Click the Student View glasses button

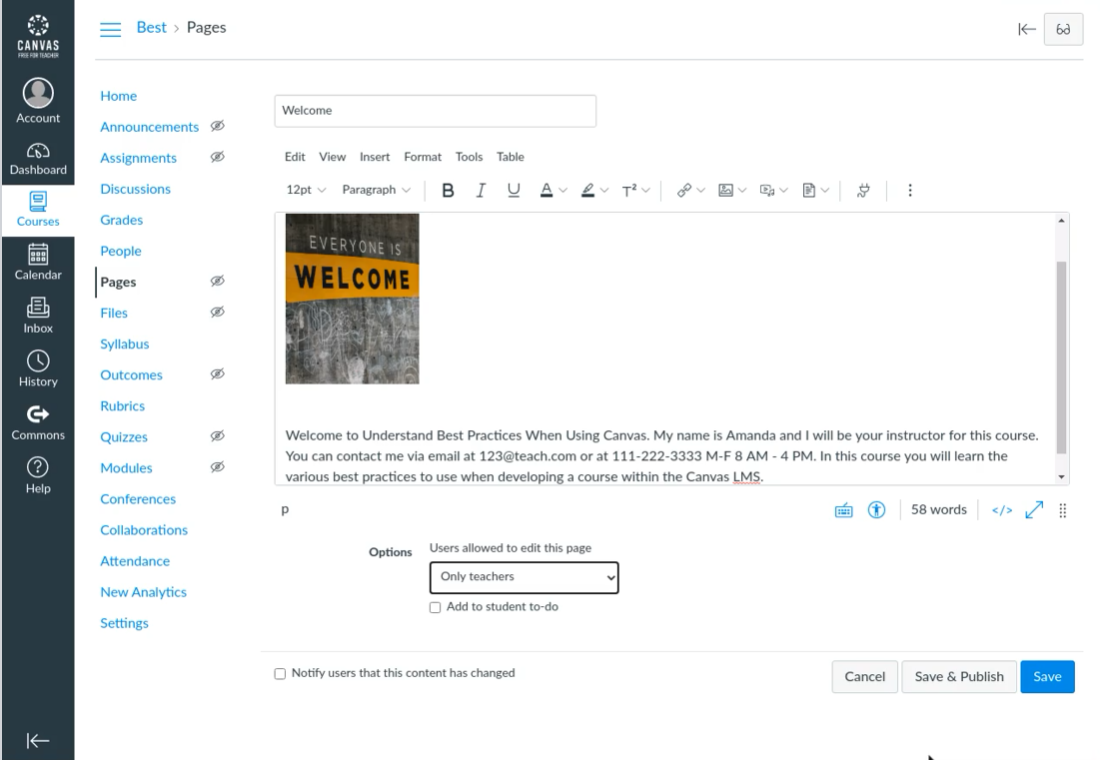1063,29
